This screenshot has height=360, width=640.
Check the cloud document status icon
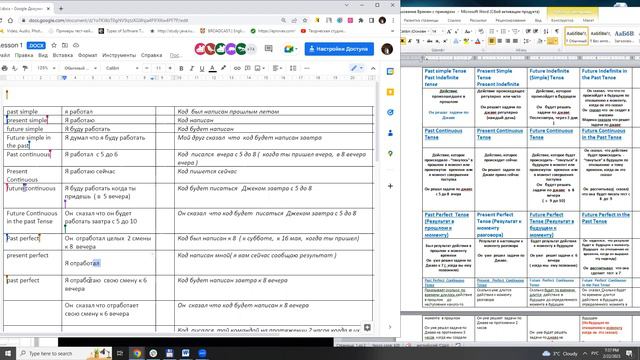tap(76, 45)
